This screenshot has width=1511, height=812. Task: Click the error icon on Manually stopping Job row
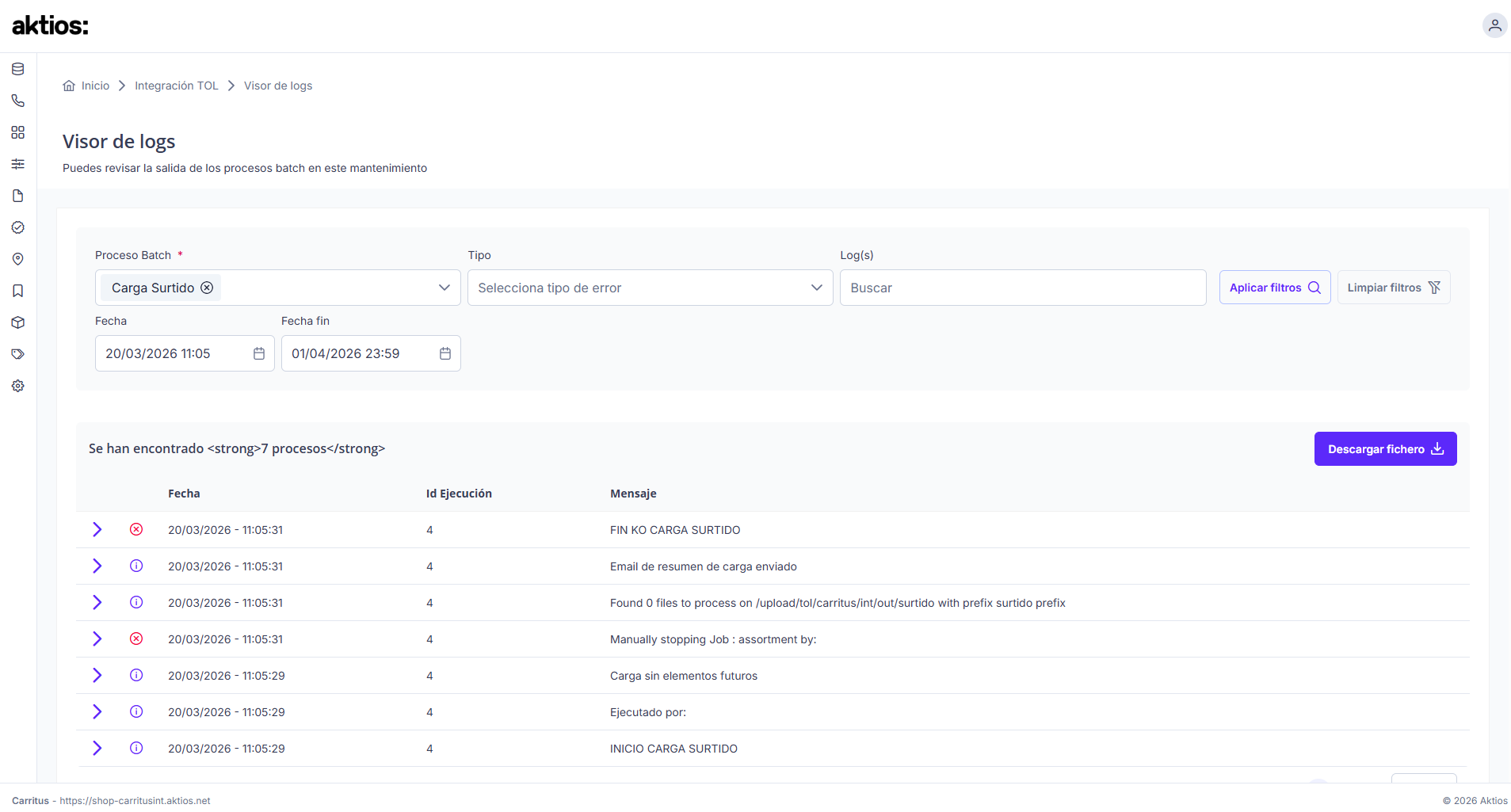click(136, 639)
